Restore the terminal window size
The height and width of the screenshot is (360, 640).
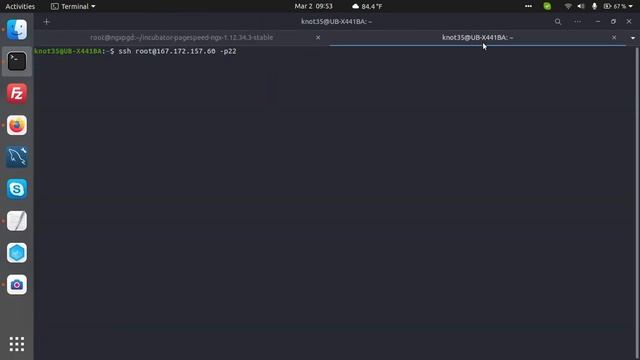[613, 22]
